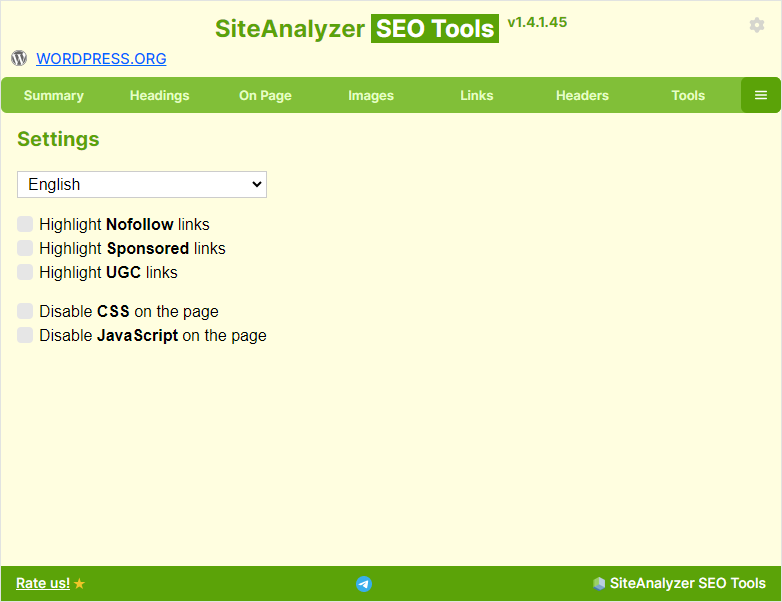This screenshot has height=602, width=782.
Task: Click the WordPress favicon beside the site name
Action: pos(19,58)
